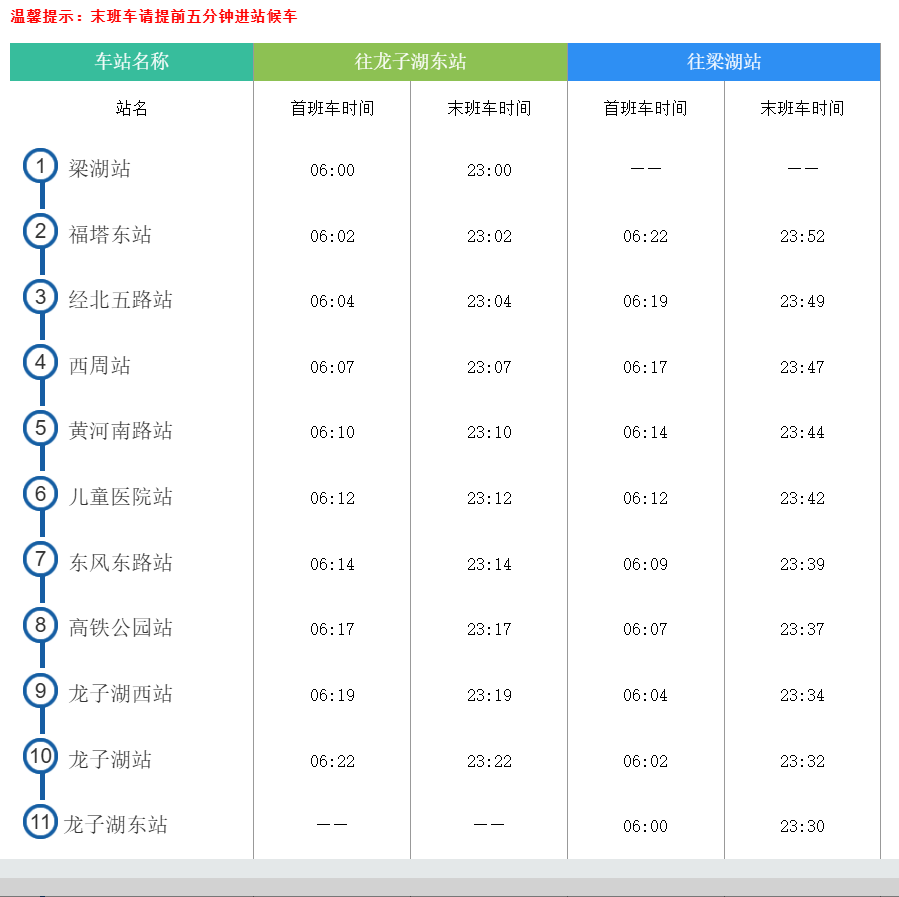Open the 福塔东站 station name
899x897 pixels.
(110, 234)
